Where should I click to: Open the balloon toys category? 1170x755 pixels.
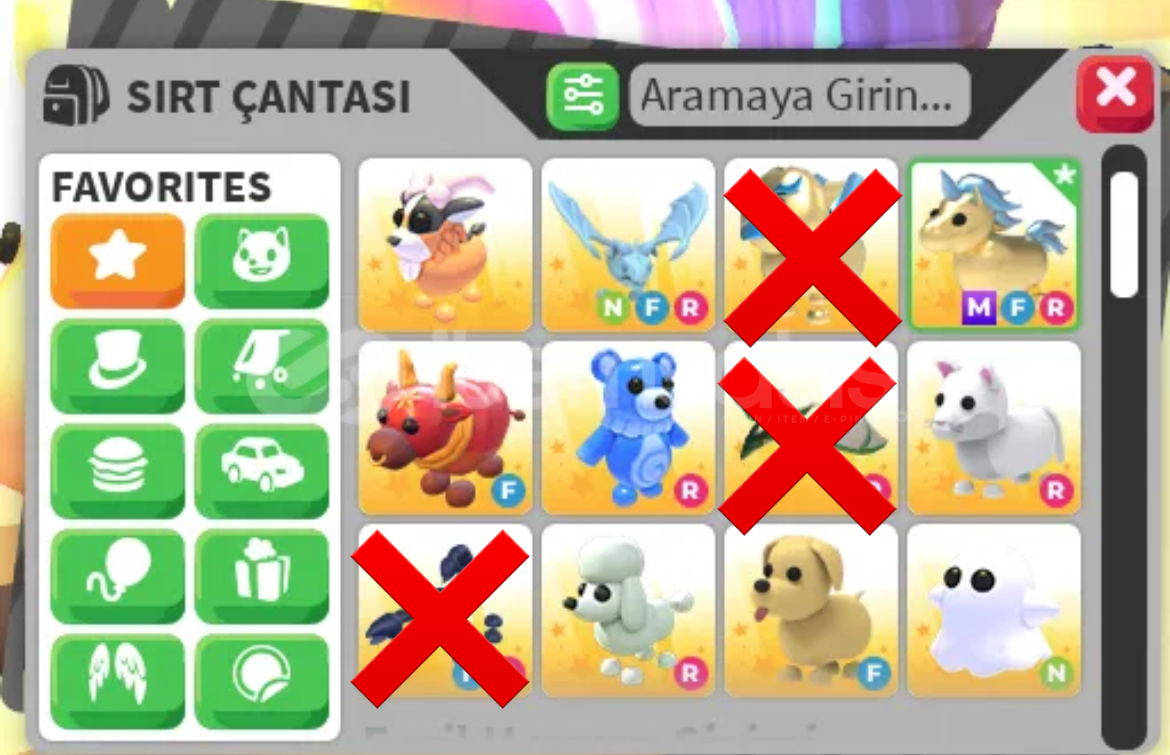117,576
